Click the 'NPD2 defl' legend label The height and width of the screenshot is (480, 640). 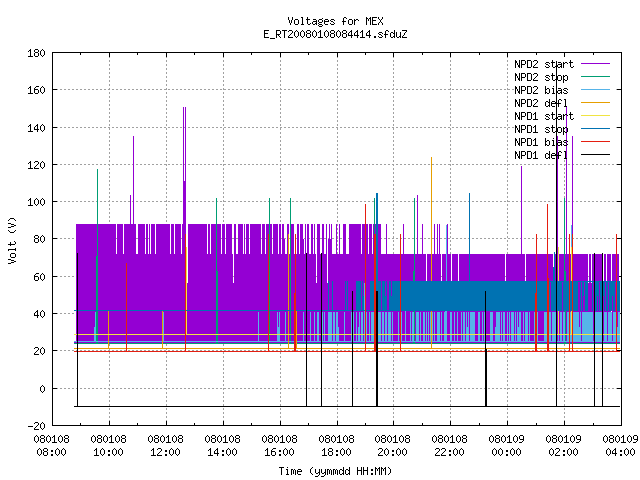point(541,103)
